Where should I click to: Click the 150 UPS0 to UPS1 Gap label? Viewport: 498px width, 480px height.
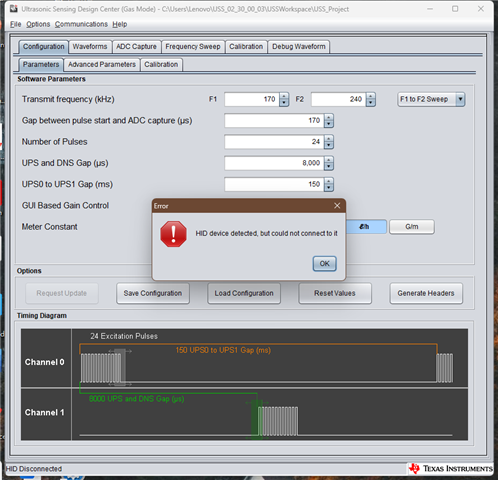coord(223,350)
